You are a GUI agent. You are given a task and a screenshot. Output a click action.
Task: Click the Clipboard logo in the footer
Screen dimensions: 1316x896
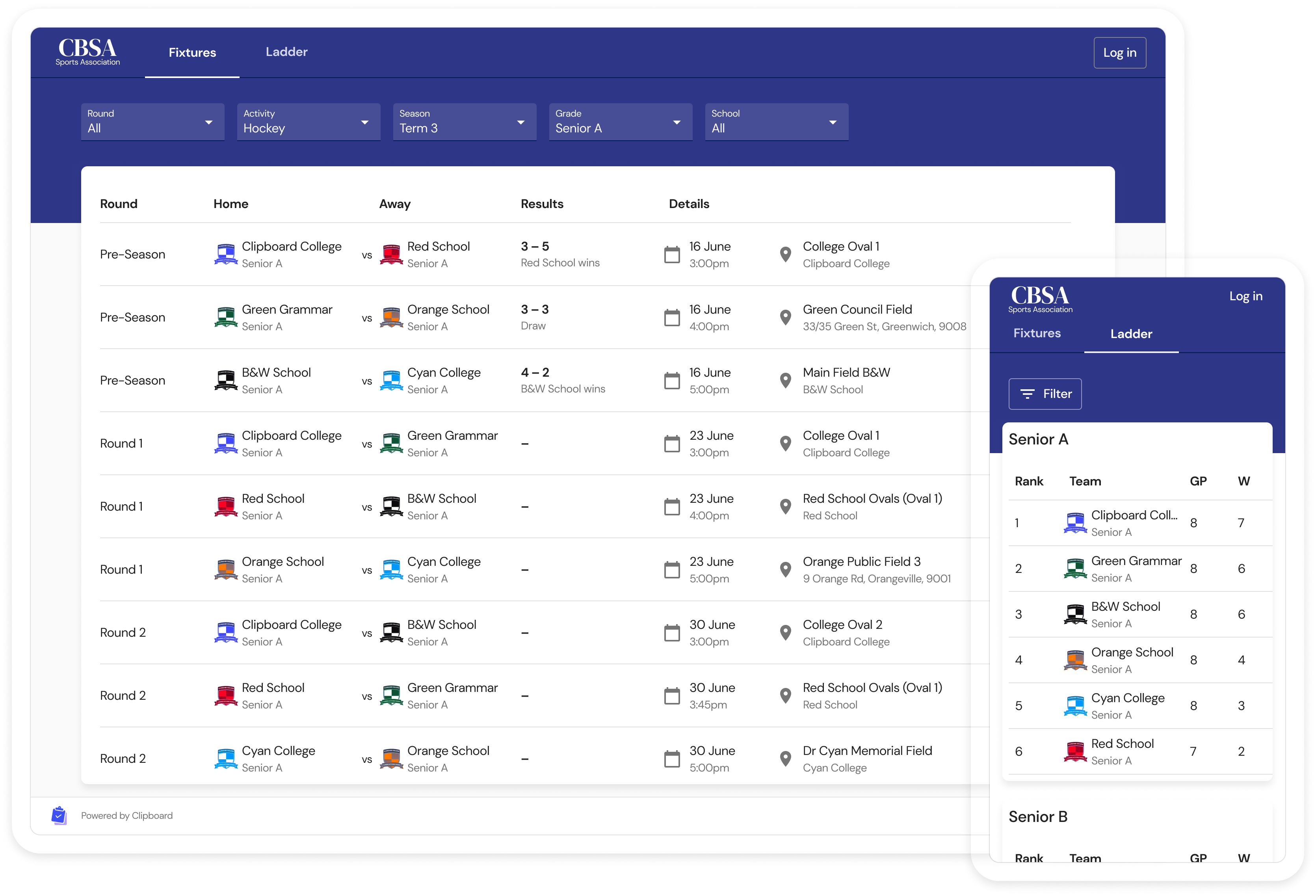[59, 815]
